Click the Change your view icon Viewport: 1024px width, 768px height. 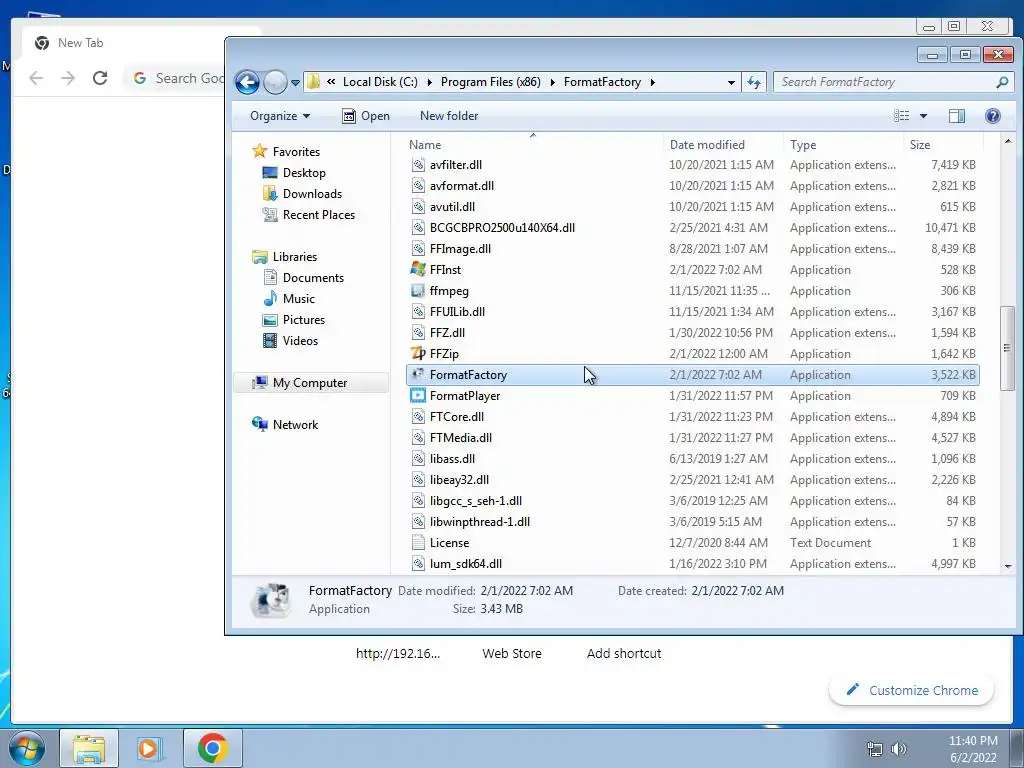point(902,116)
